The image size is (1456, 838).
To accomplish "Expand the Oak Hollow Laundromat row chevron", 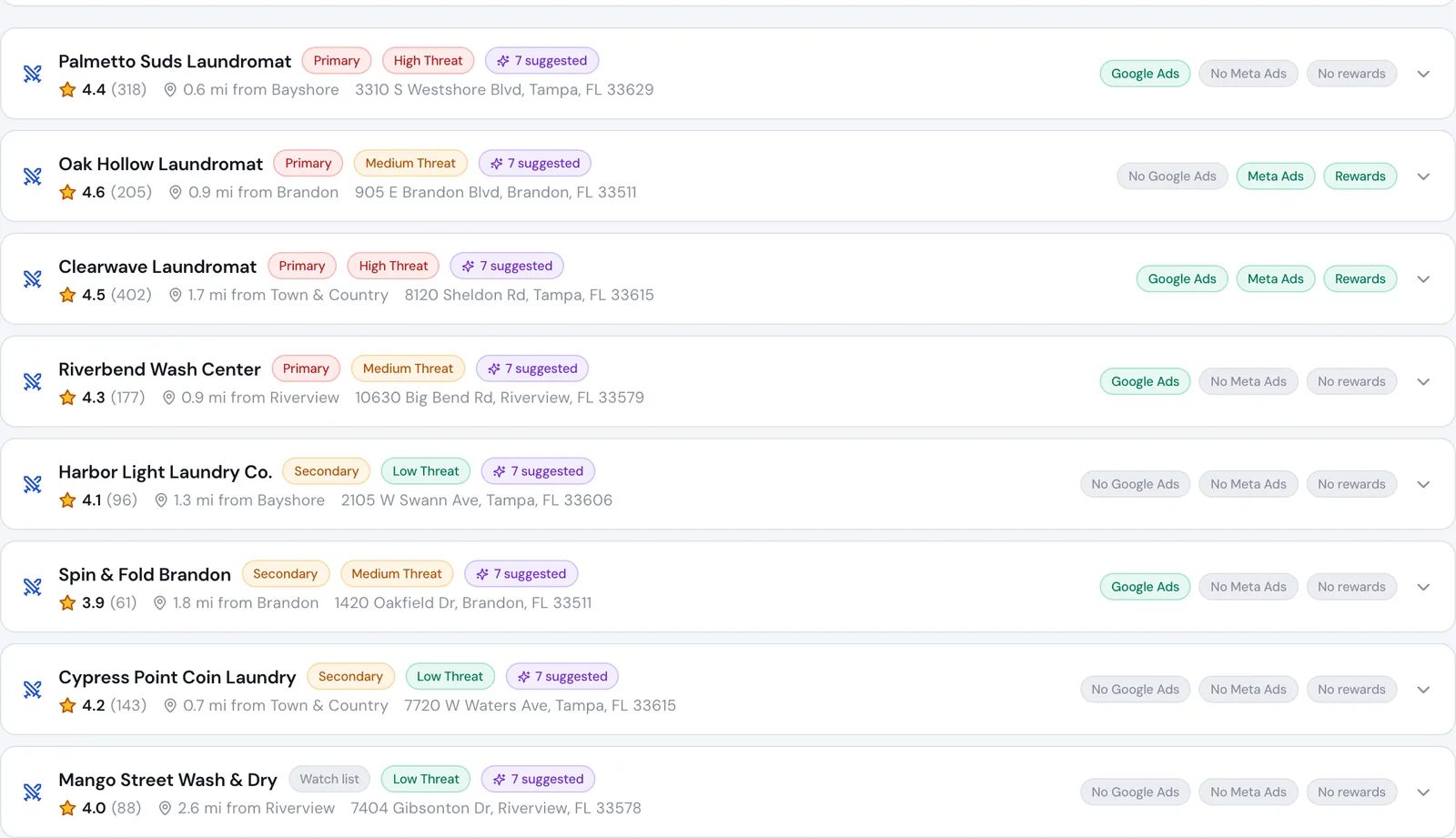I will pos(1424,177).
